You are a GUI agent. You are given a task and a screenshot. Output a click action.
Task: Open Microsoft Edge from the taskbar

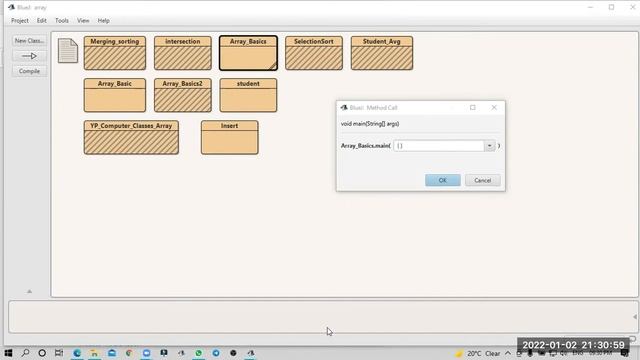point(77,353)
